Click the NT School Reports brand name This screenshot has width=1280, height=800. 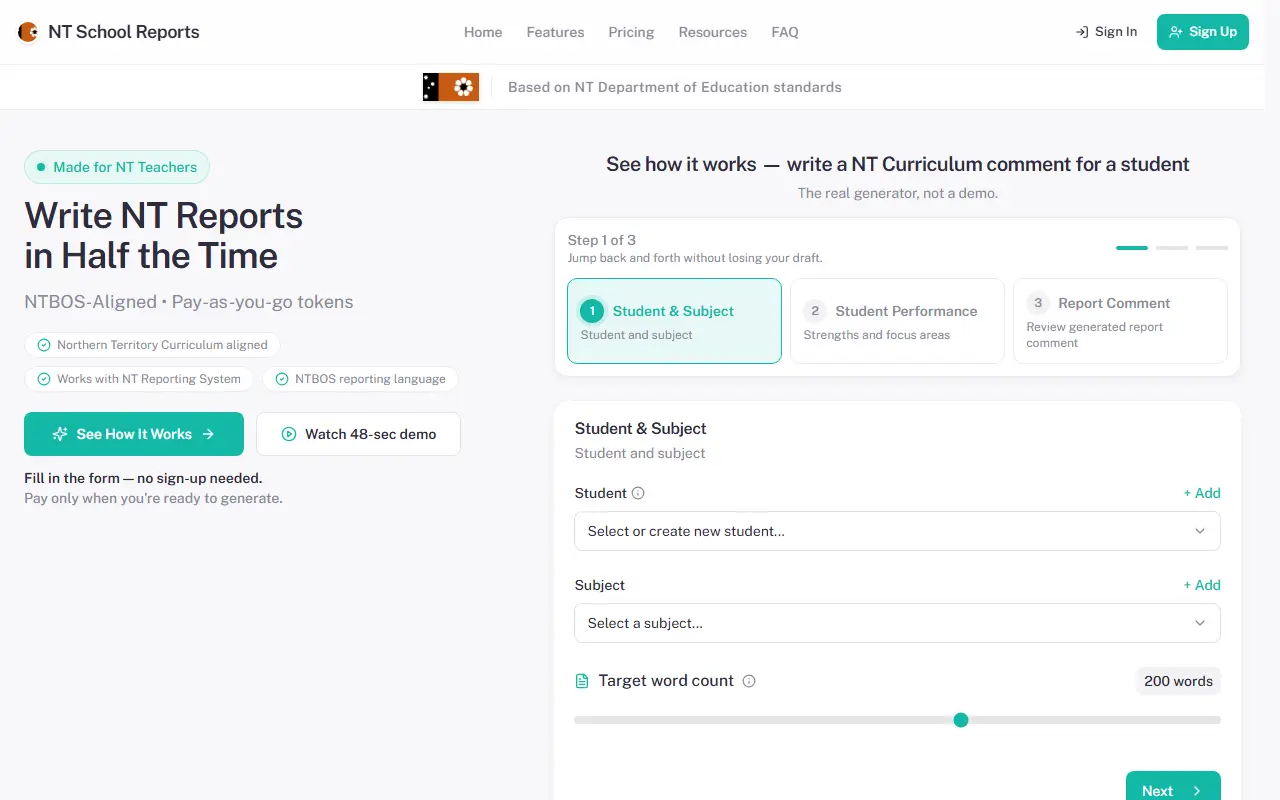click(x=124, y=32)
